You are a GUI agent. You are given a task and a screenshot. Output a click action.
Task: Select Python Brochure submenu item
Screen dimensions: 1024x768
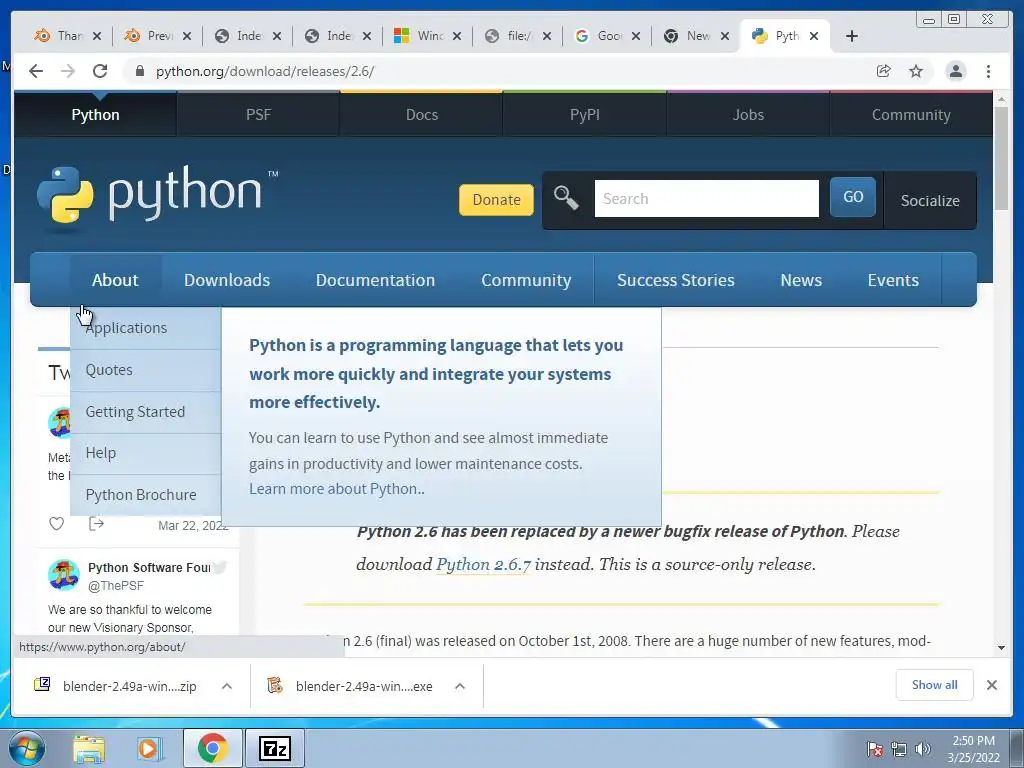pyautogui.click(x=146, y=495)
